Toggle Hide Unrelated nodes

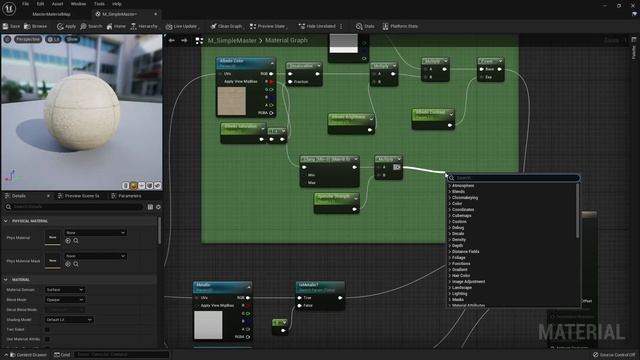coord(317,26)
